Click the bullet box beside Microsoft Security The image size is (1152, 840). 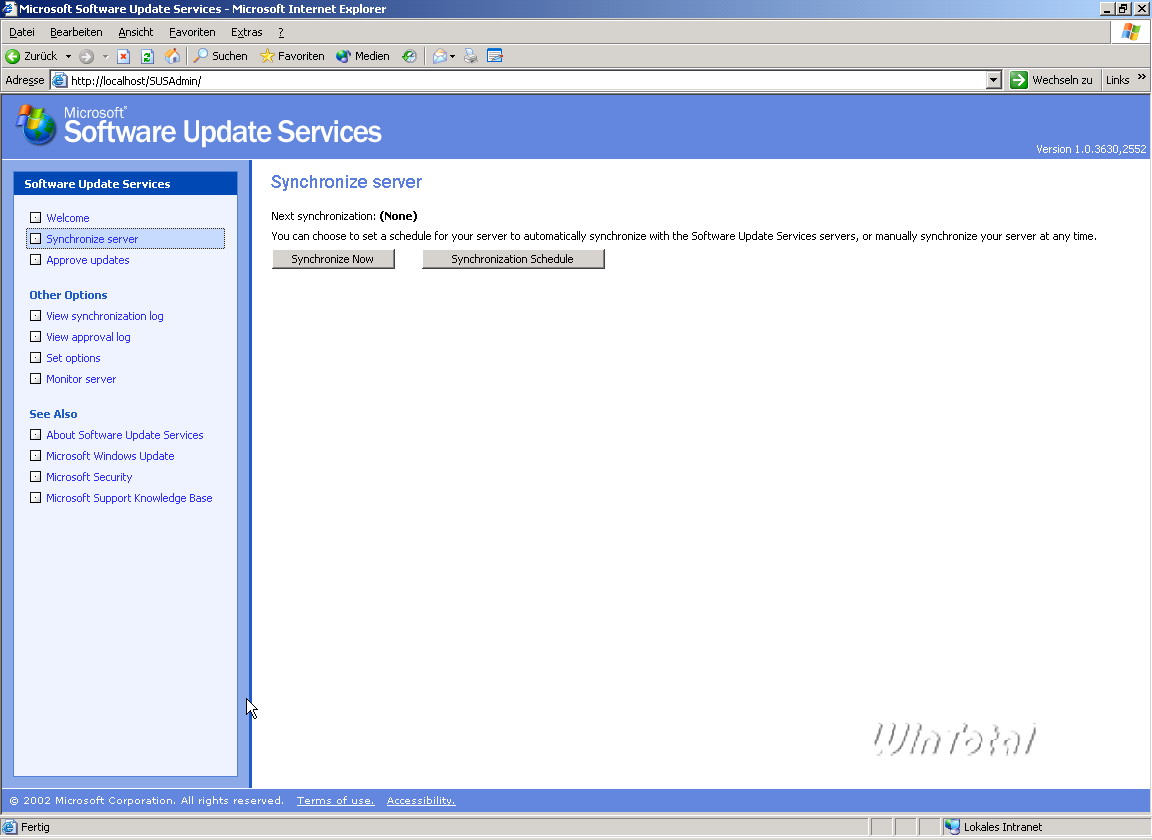tap(35, 476)
